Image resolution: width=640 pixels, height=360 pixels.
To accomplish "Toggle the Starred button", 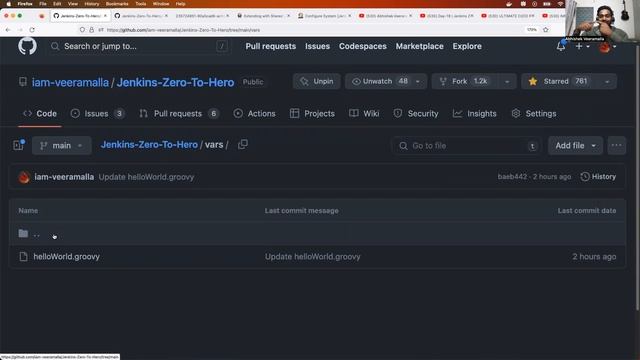I will (559, 81).
